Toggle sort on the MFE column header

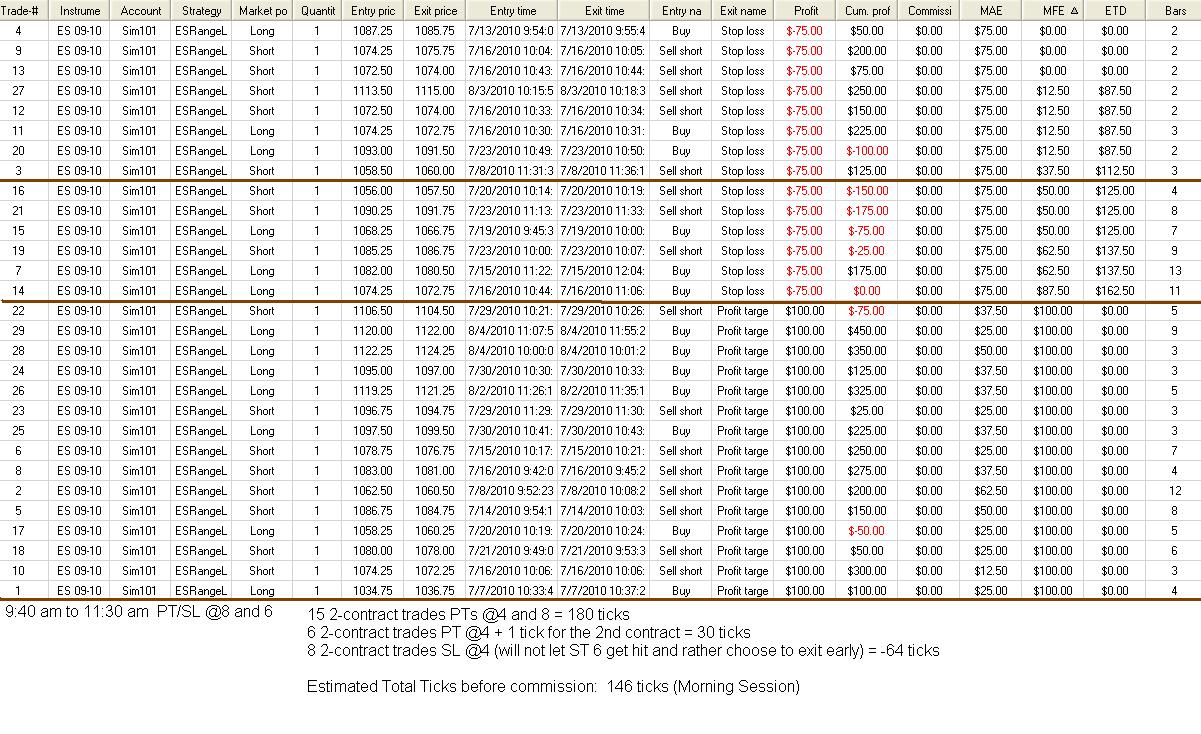pos(1053,11)
